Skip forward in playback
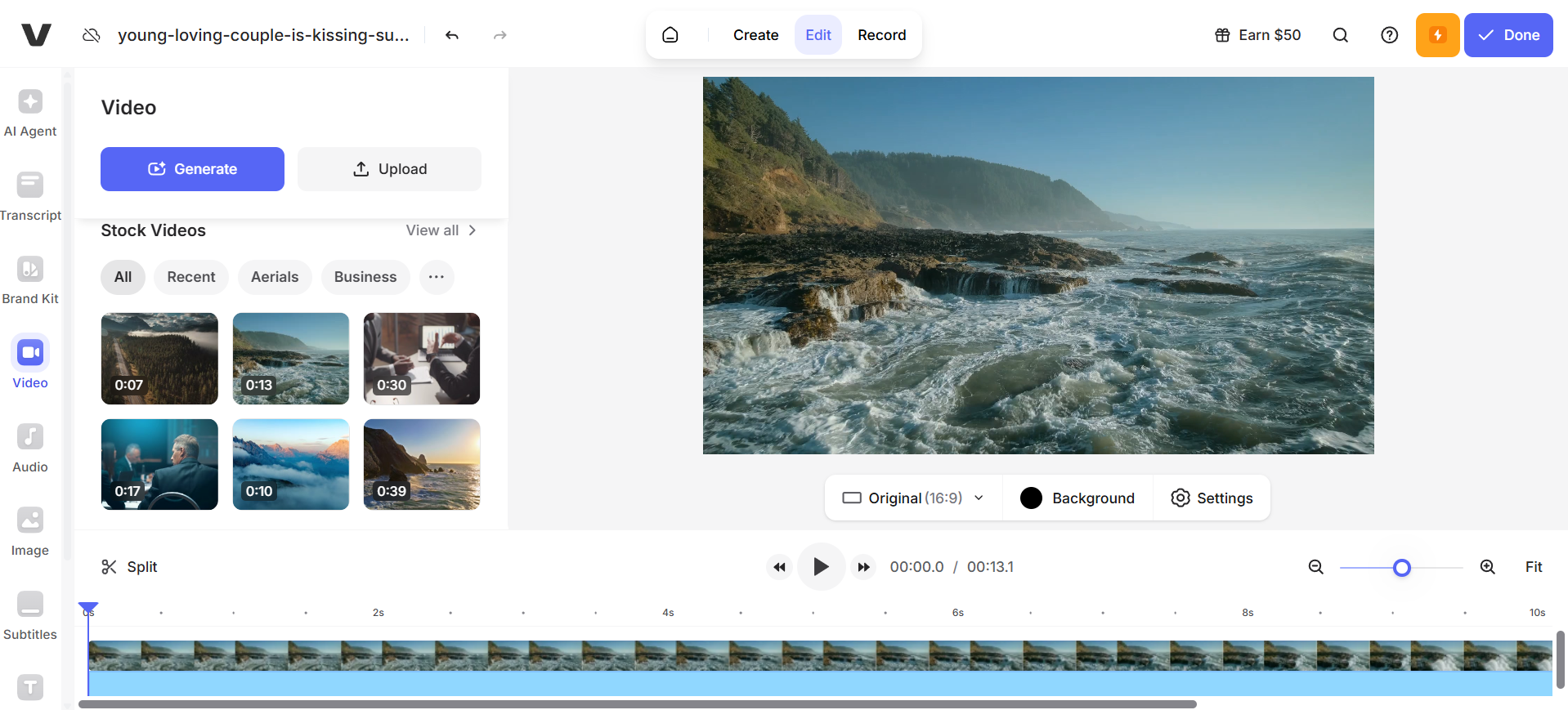This screenshot has width=1568, height=710. coord(863,567)
